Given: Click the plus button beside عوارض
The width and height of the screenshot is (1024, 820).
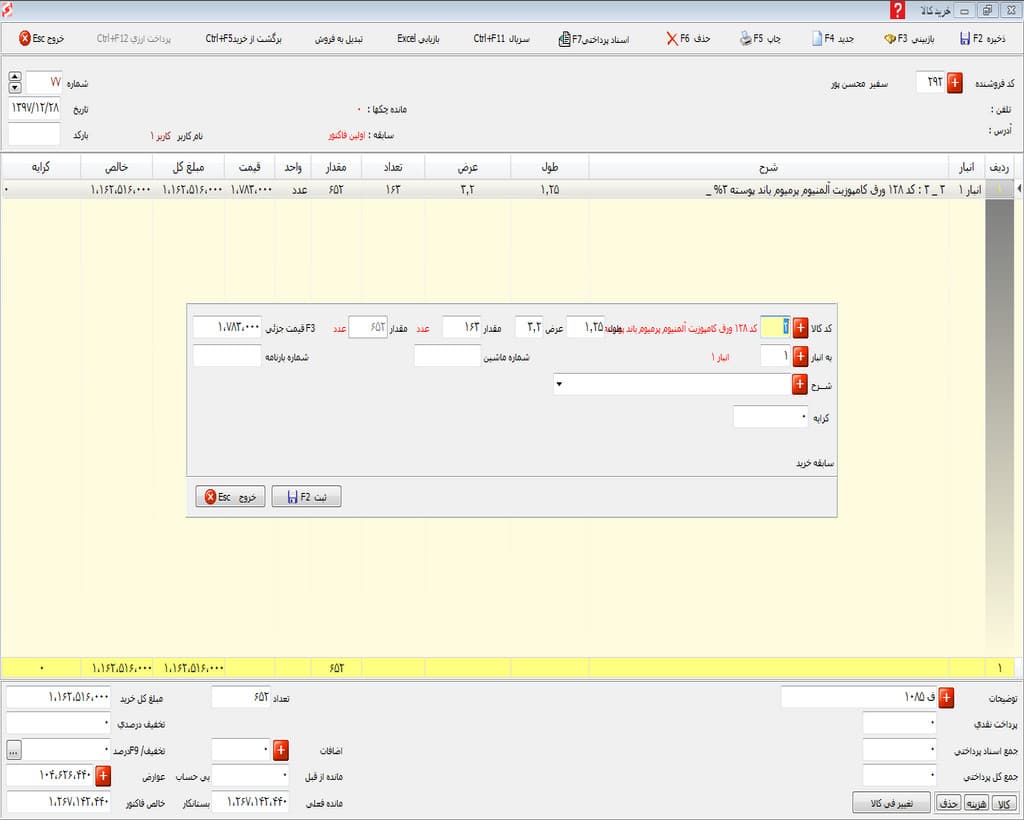Looking at the screenshot, I should coord(103,776).
